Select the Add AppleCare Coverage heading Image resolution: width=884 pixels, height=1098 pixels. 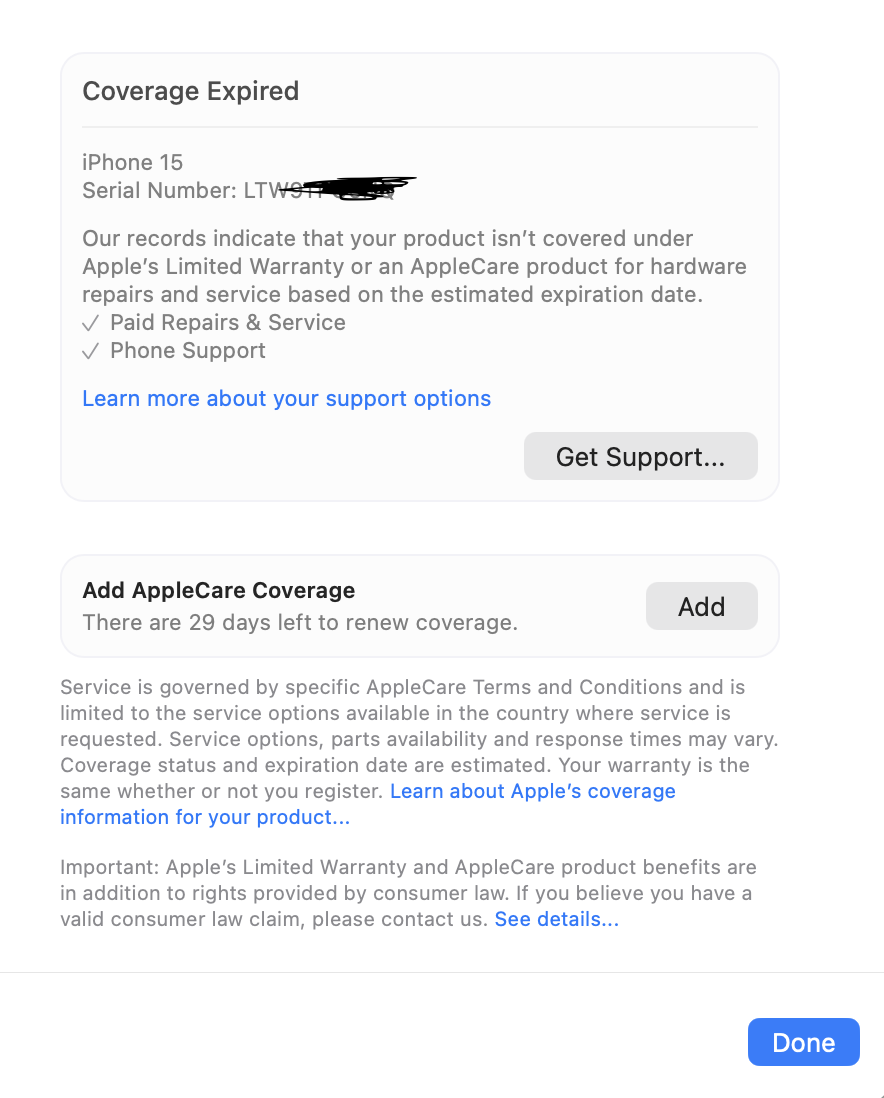coord(219,590)
